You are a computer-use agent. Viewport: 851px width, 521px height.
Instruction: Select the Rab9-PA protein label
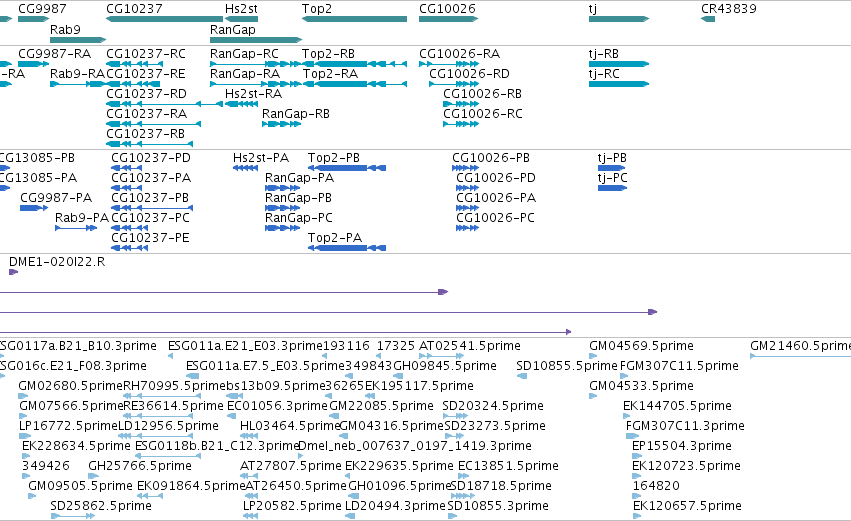(82, 218)
